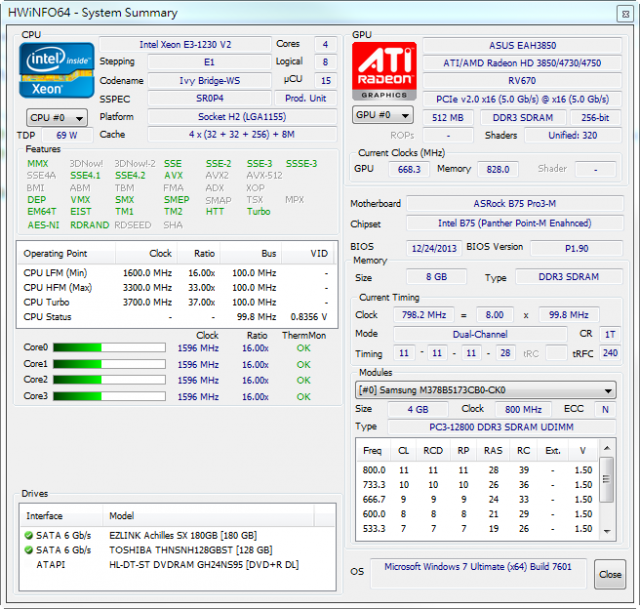Click the SSE4.2 feature label
640x609 pixels.
[x=130, y=176]
